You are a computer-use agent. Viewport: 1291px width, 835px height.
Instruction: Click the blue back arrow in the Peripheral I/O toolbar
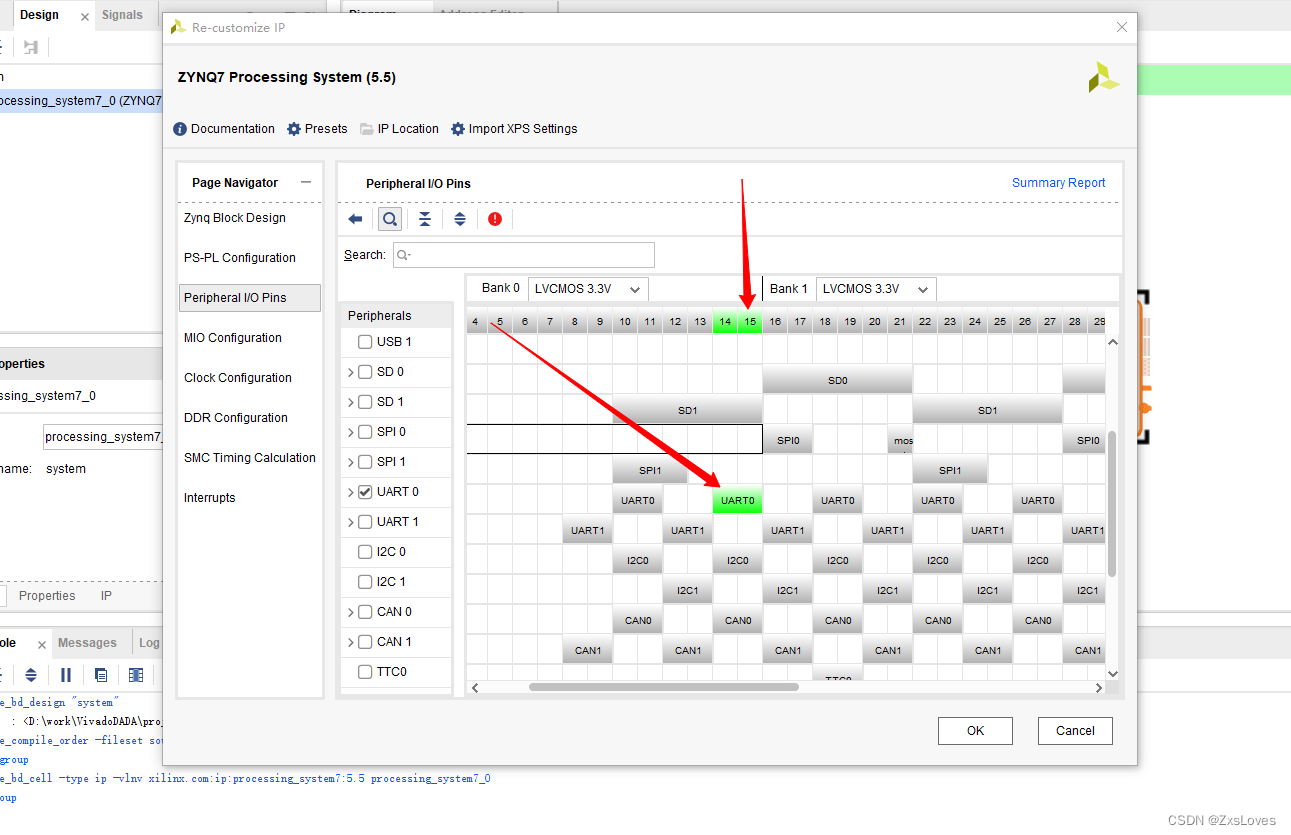355,219
